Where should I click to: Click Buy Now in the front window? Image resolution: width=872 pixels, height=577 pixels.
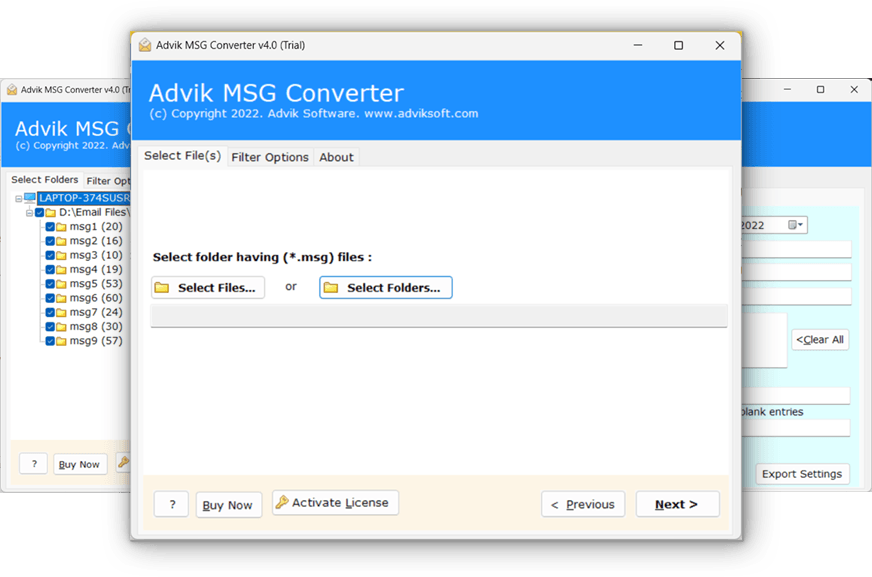pyautogui.click(x=228, y=505)
